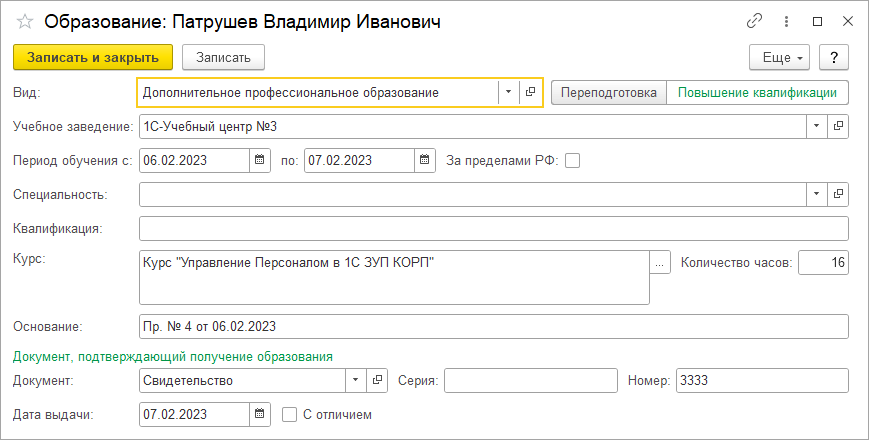The image size is (869, 440).
Task: Copy link to this record
Action: click(x=754, y=22)
